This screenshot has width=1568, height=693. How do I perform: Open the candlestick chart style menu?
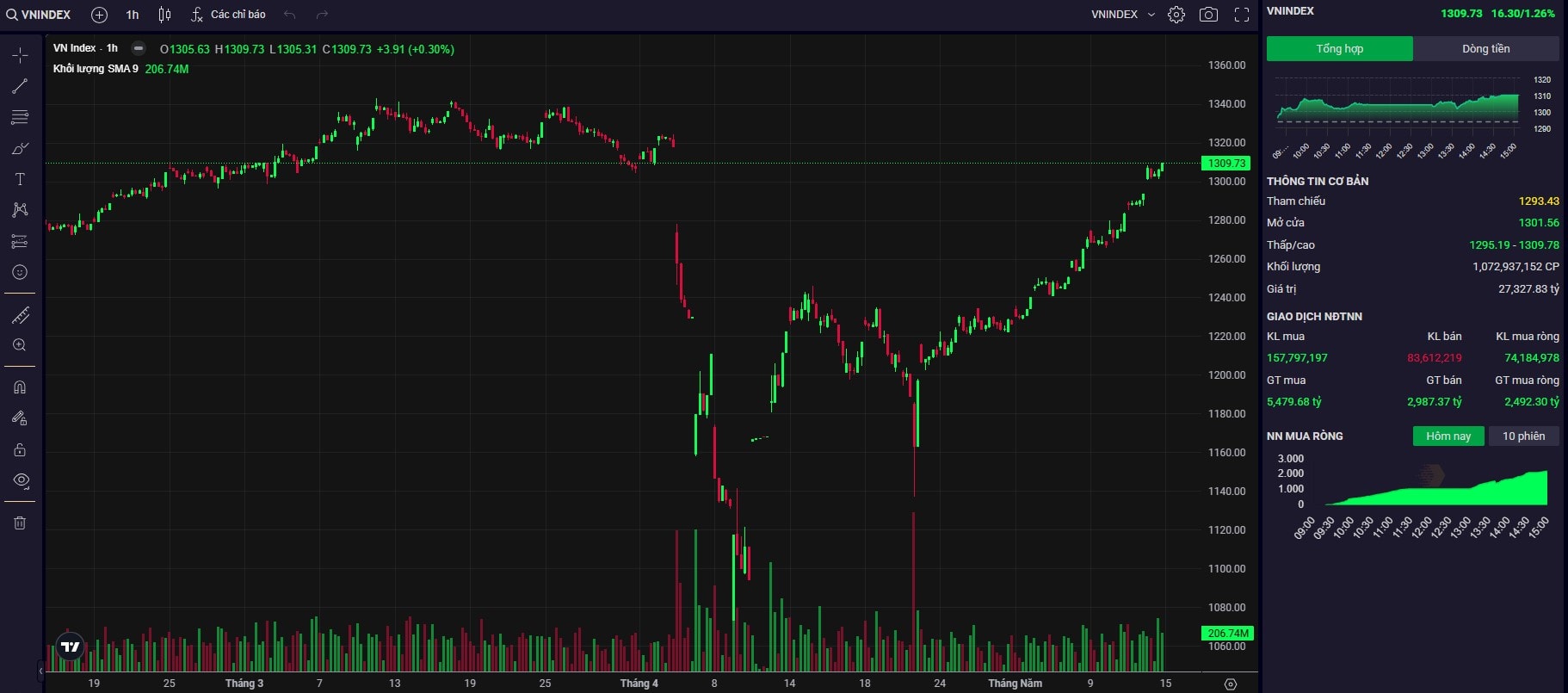[x=164, y=15]
